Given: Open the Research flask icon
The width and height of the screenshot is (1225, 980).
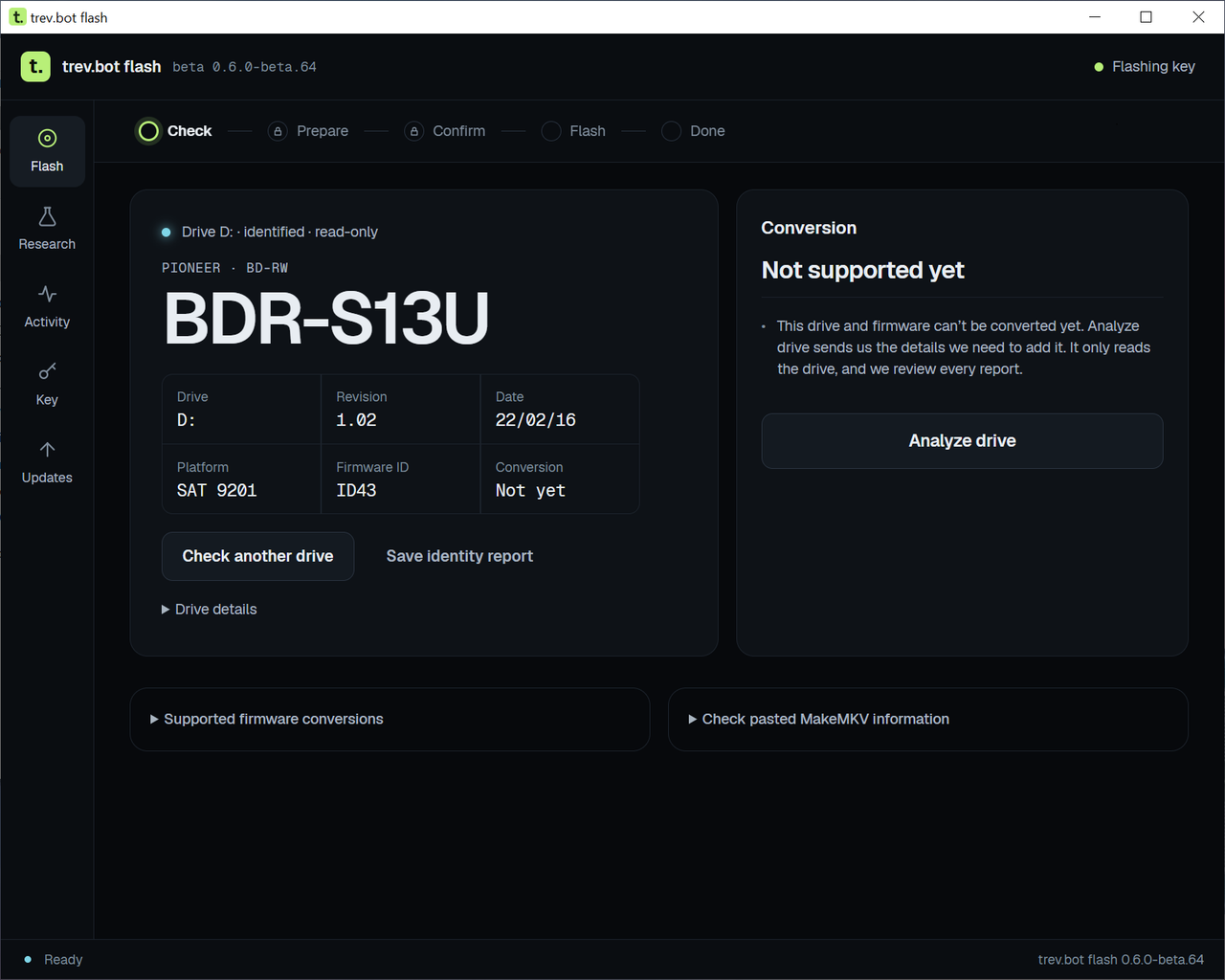Looking at the screenshot, I should point(47,217).
